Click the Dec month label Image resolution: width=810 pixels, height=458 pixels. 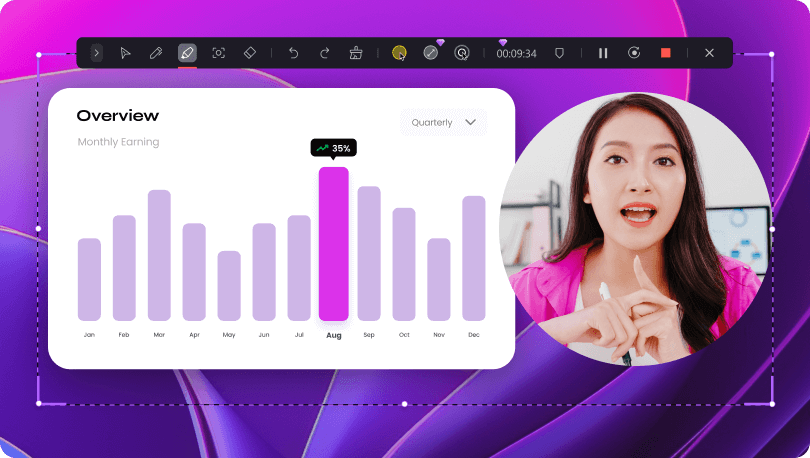point(474,335)
